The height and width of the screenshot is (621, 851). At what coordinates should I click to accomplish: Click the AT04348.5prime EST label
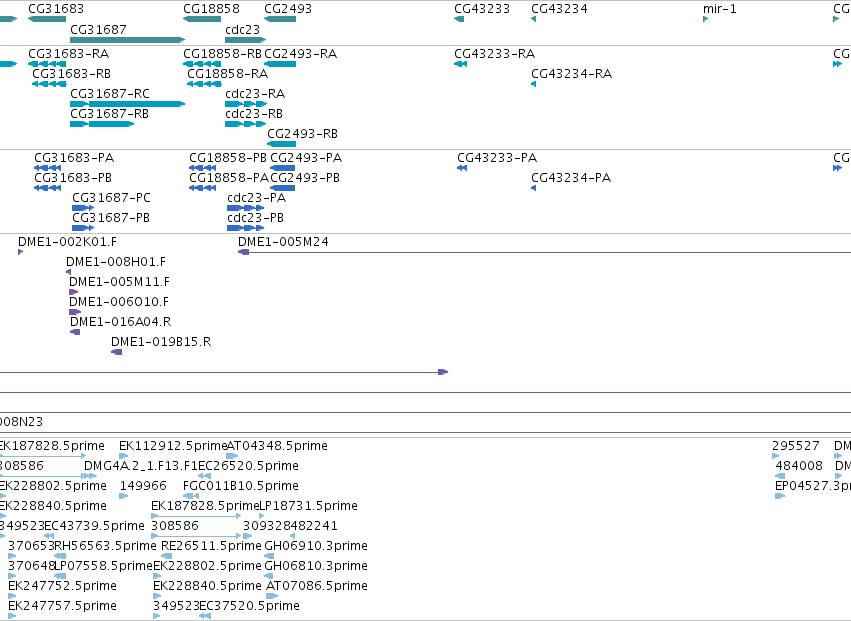click(x=277, y=446)
